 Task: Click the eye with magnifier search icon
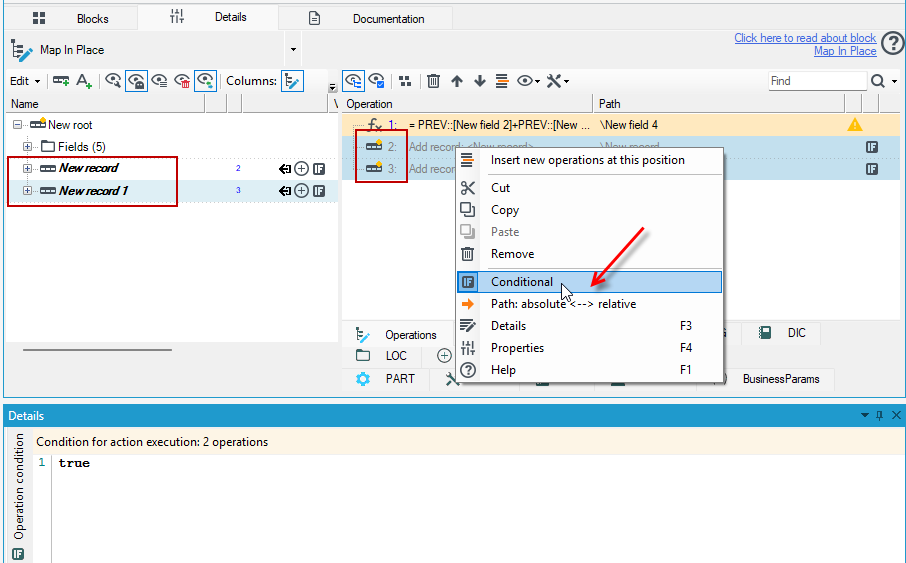tap(113, 81)
